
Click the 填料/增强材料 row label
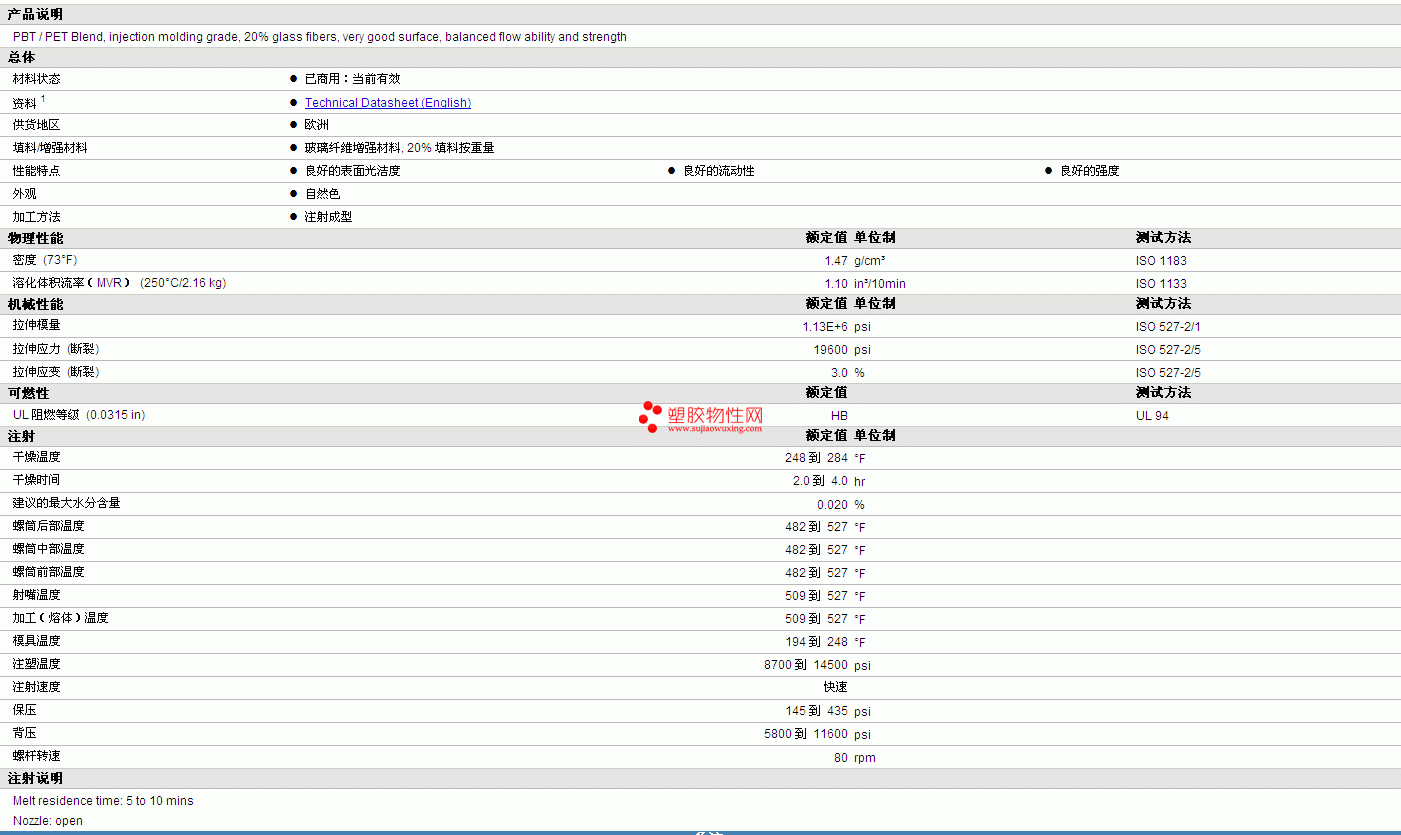50,148
